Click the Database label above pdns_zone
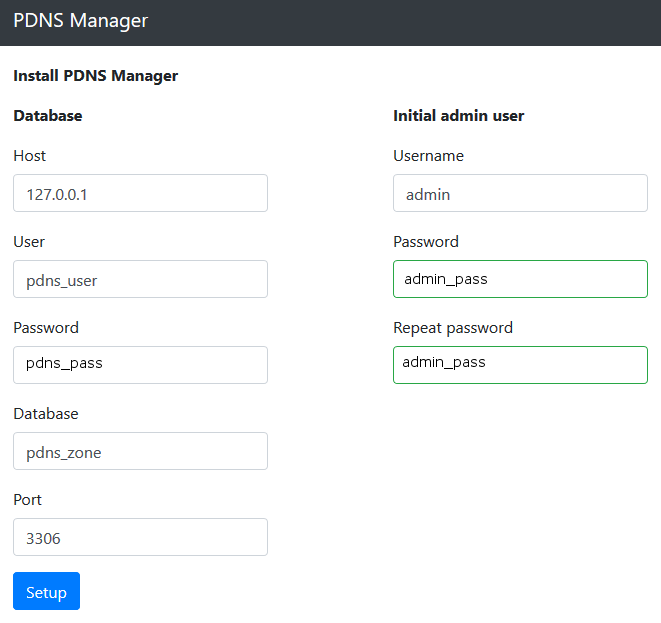 [x=46, y=414]
